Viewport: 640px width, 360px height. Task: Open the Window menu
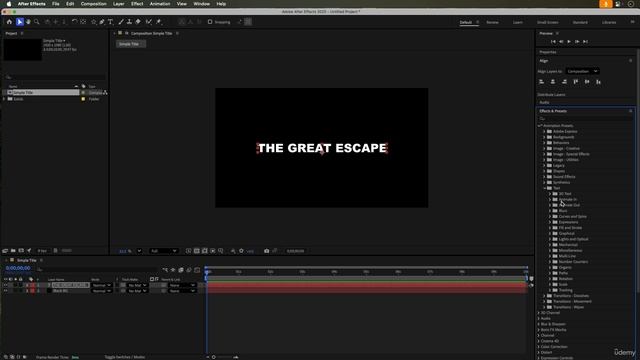[x=201, y=4]
